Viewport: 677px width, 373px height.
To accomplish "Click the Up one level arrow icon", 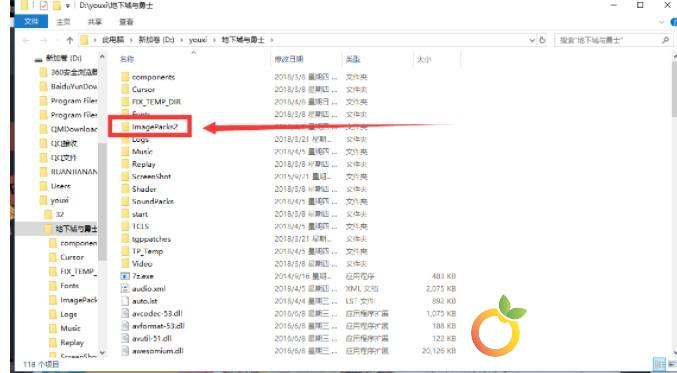I will (70, 40).
